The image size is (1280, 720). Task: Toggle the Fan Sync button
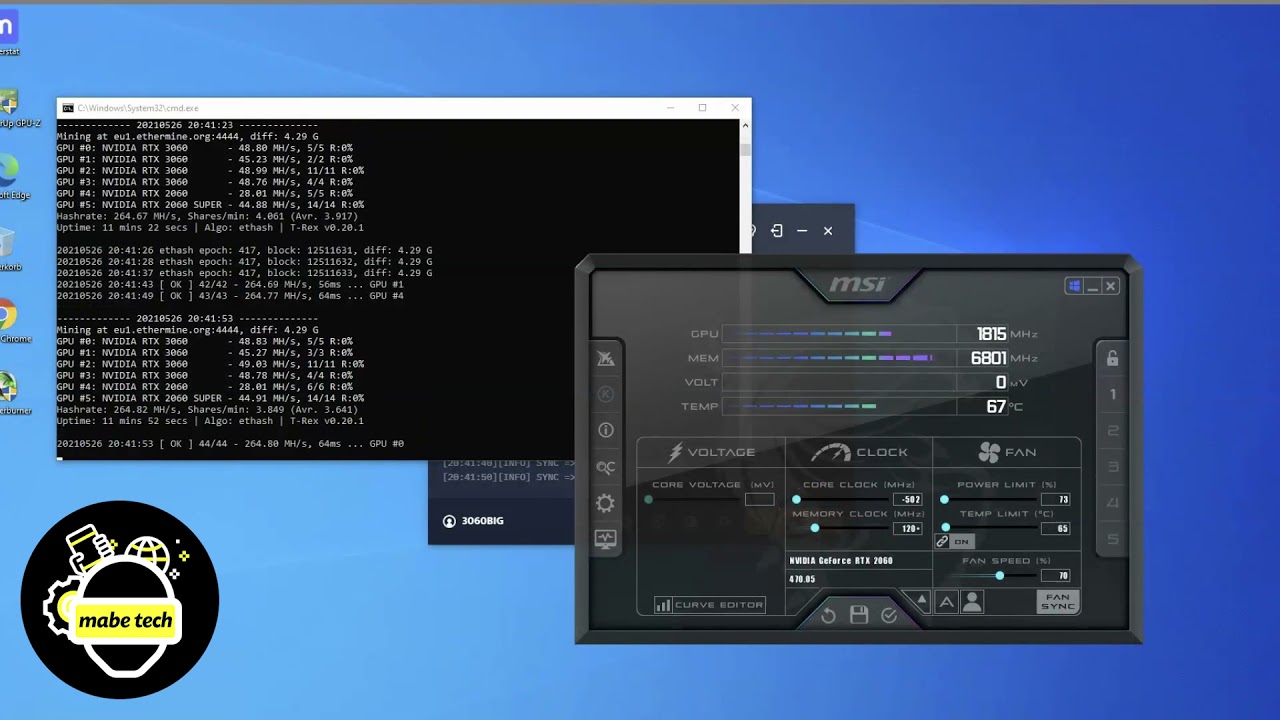coord(1058,602)
